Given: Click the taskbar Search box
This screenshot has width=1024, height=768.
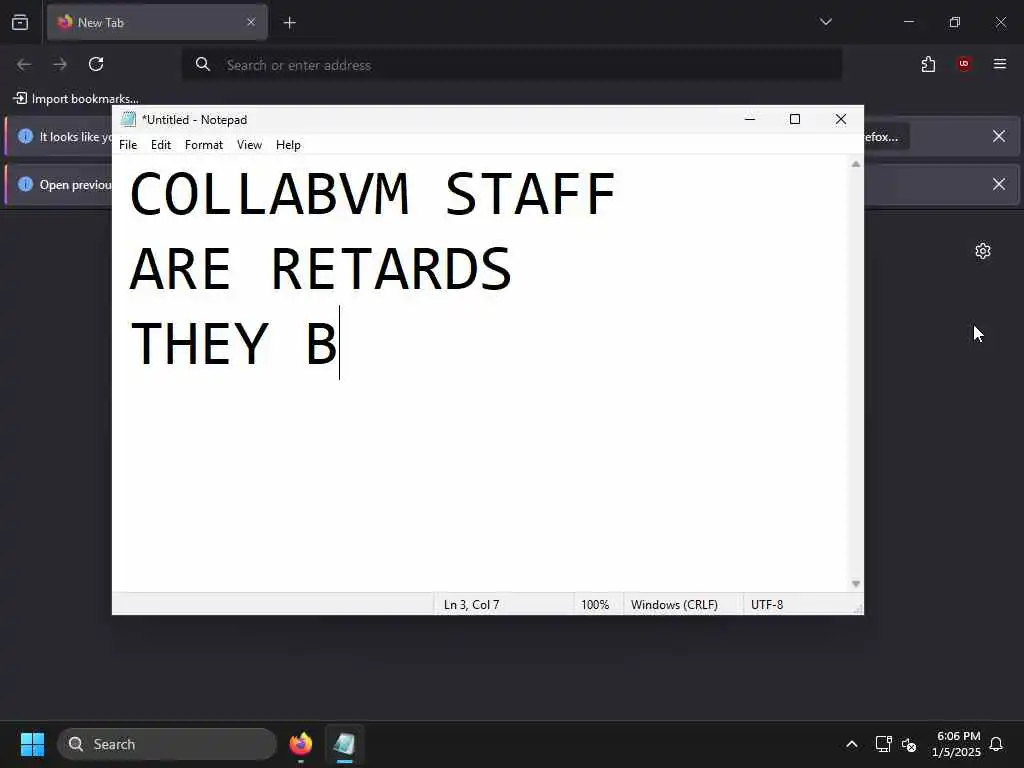Looking at the screenshot, I should pos(167,744).
